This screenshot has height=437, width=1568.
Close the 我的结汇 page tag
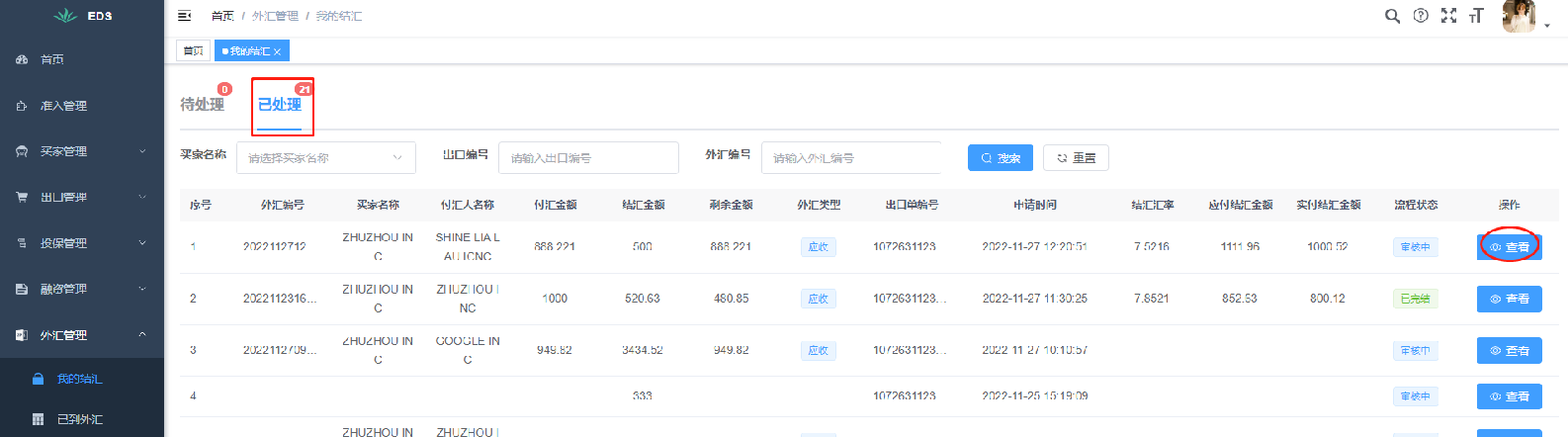pos(278,51)
